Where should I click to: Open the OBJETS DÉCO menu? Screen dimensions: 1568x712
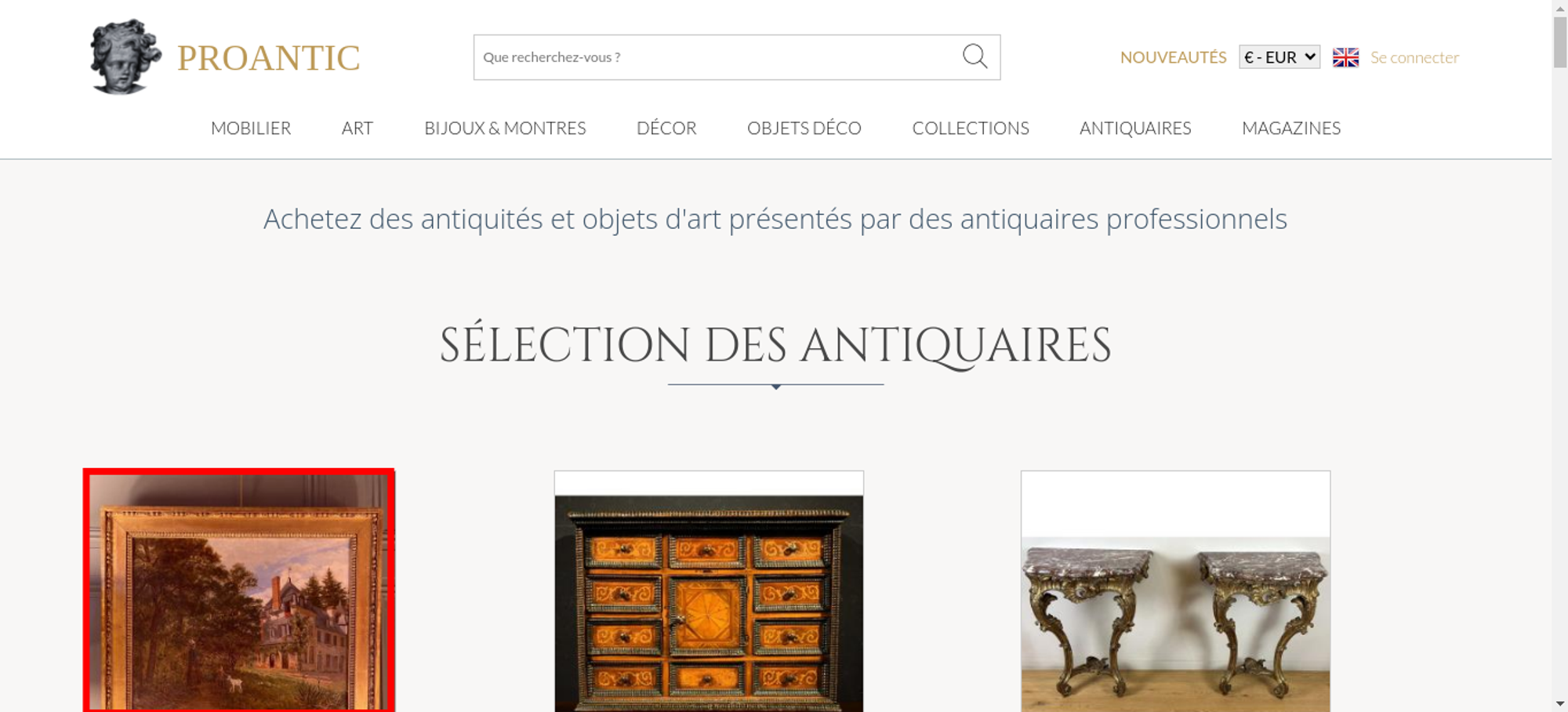(x=804, y=128)
